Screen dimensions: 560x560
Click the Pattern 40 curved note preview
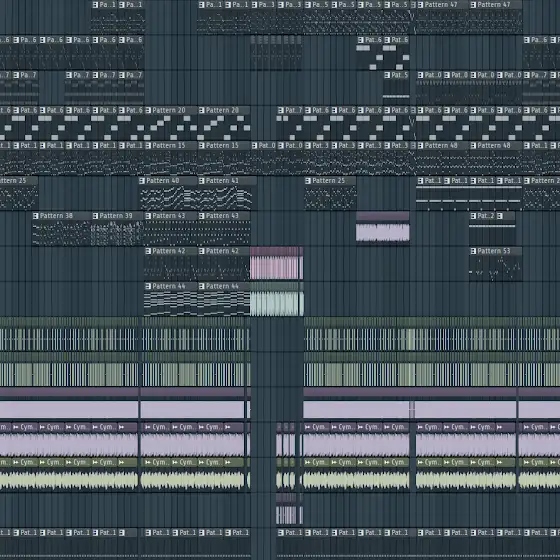[x=168, y=198]
